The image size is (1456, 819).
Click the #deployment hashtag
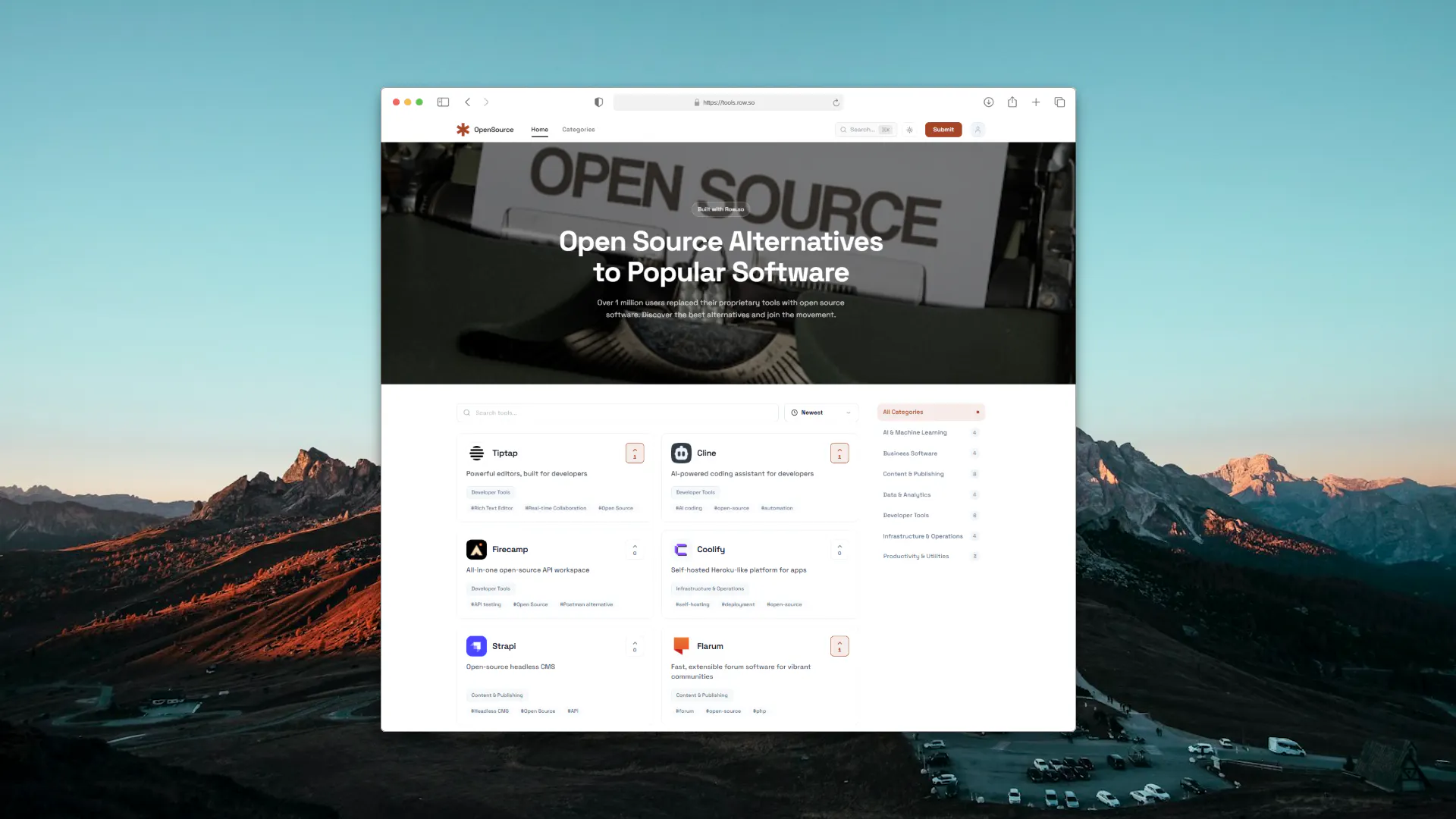738,605
